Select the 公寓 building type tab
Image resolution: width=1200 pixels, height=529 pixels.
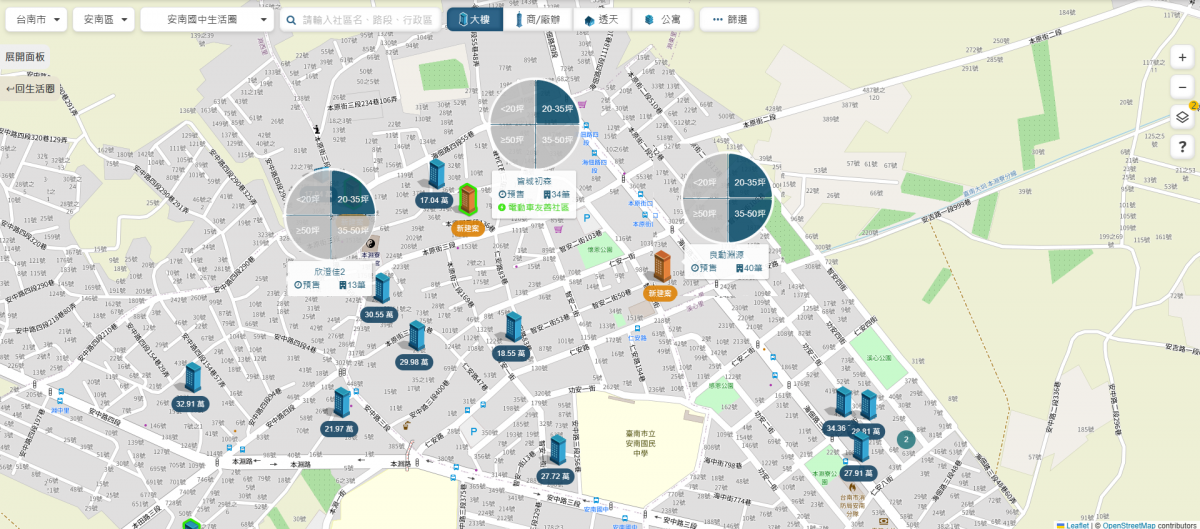point(663,20)
